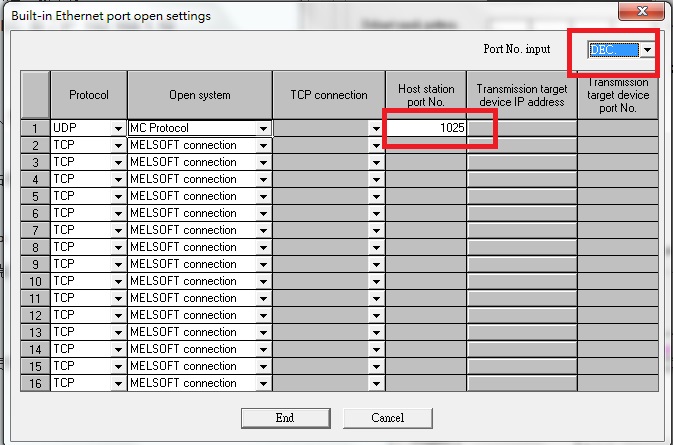Expand Open system dropdown in row 16
This screenshot has height=445, width=673.
[x=263, y=383]
